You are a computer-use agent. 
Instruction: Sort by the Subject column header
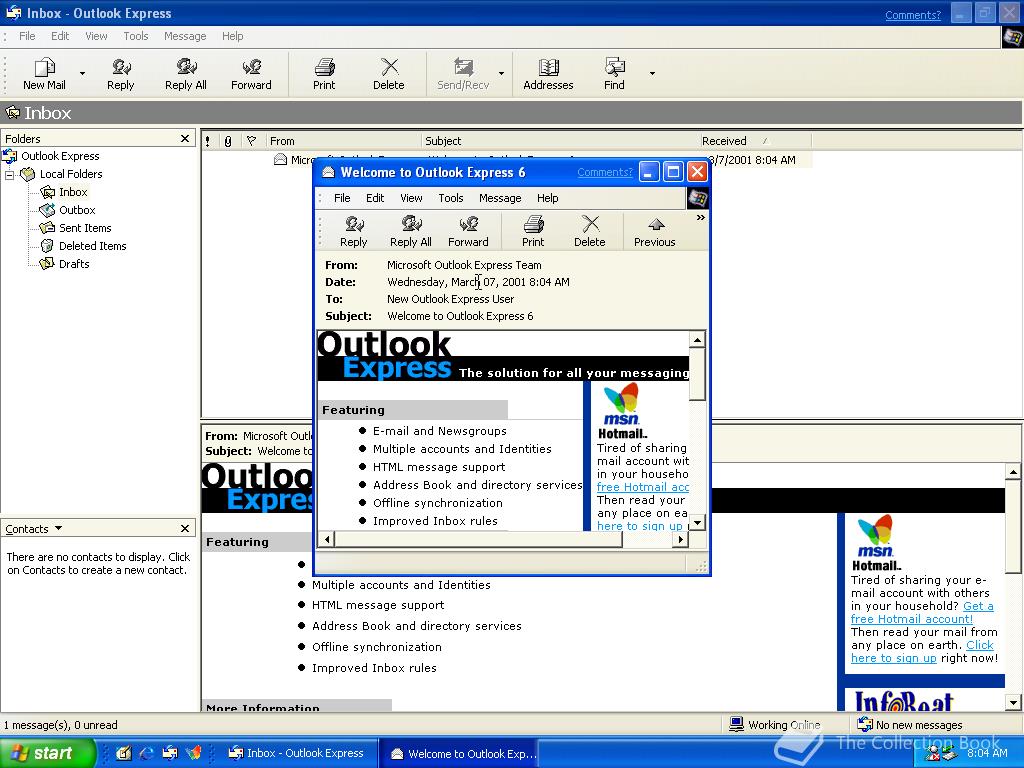coord(560,140)
